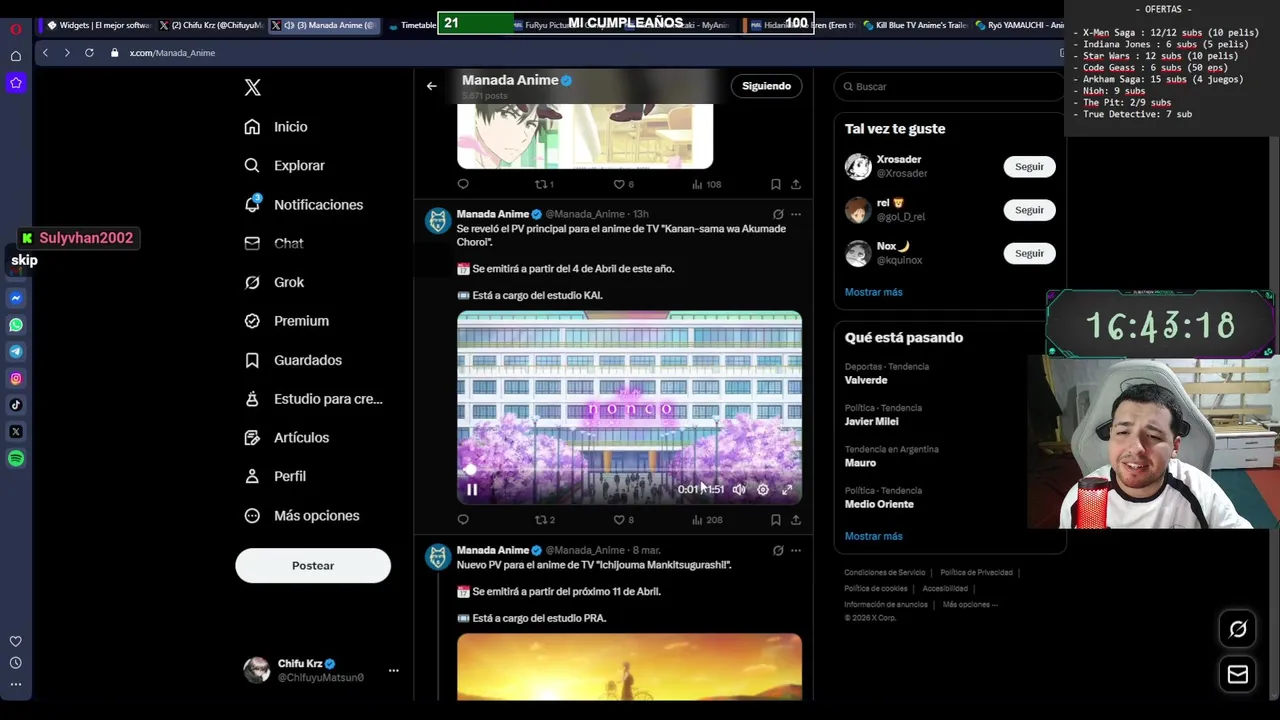Screen dimensions: 1280x720
Task: Follow rel @gol_D_rel
Action: tap(1029, 210)
